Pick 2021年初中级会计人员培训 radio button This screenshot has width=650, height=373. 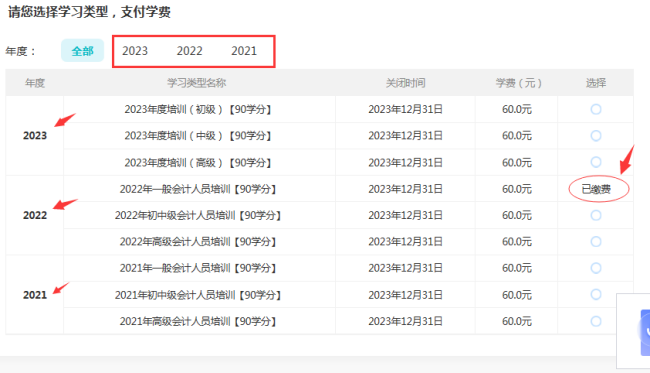596,295
